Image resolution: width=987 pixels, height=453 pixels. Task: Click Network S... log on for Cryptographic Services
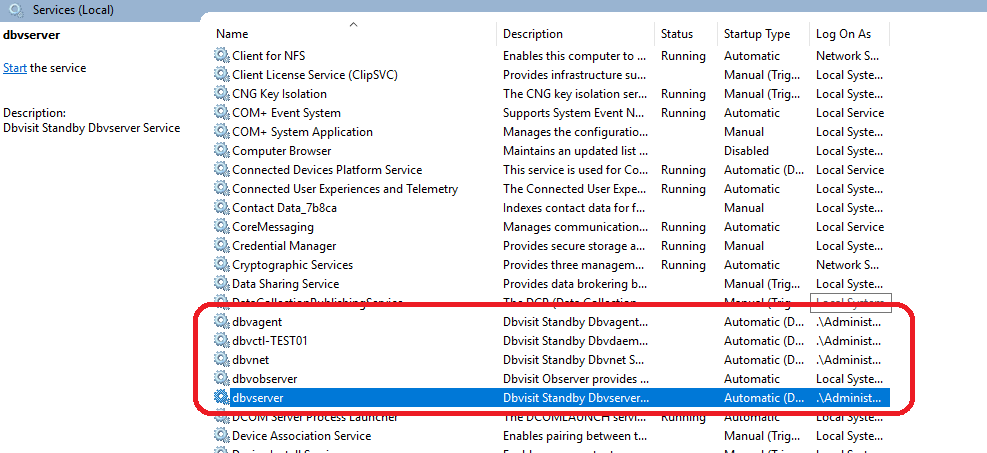tap(847, 265)
